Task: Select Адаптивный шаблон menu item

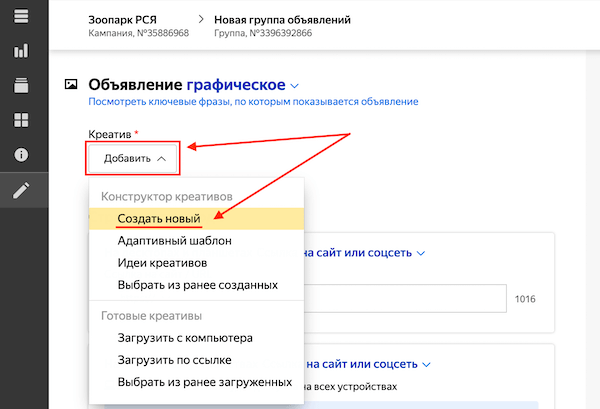Action: 175,241
